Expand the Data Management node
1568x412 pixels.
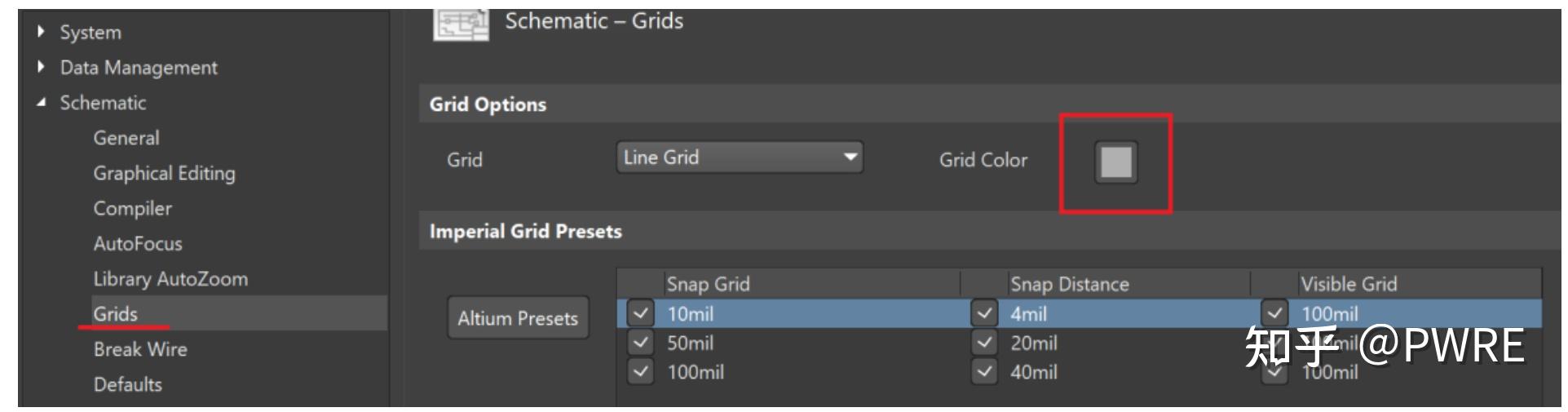point(41,68)
